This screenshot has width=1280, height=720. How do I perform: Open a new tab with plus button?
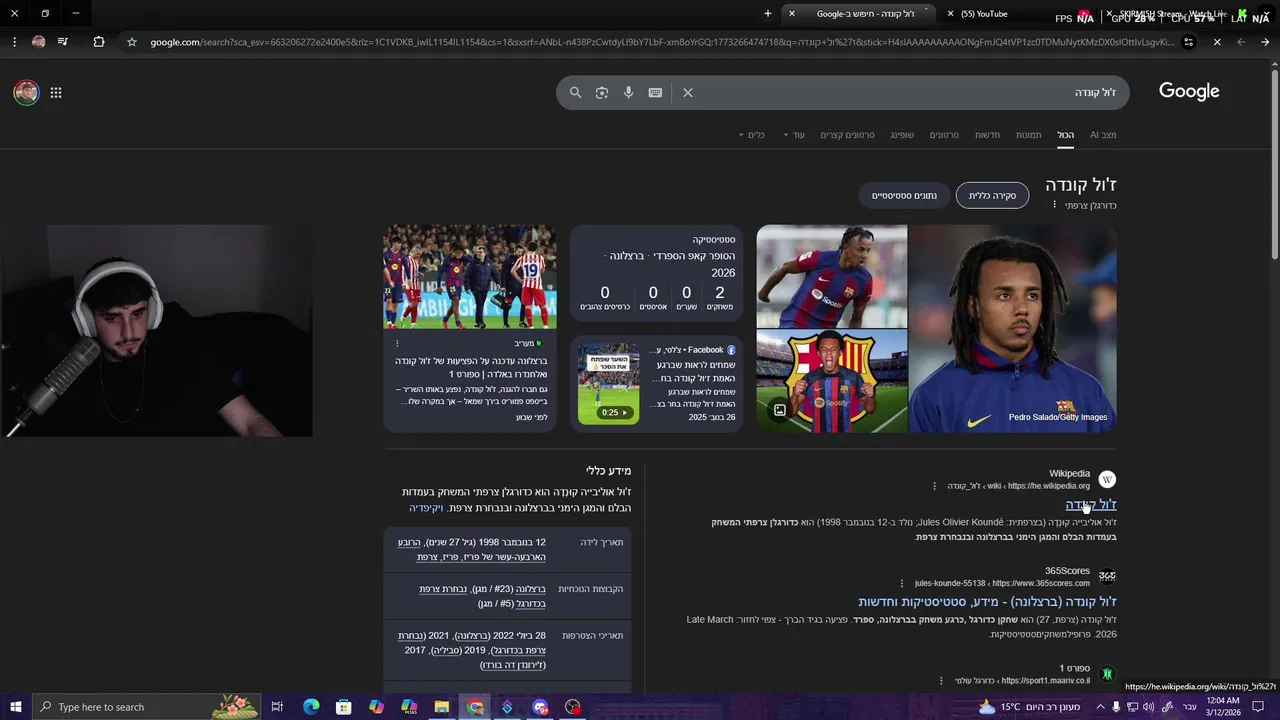pos(768,14)
